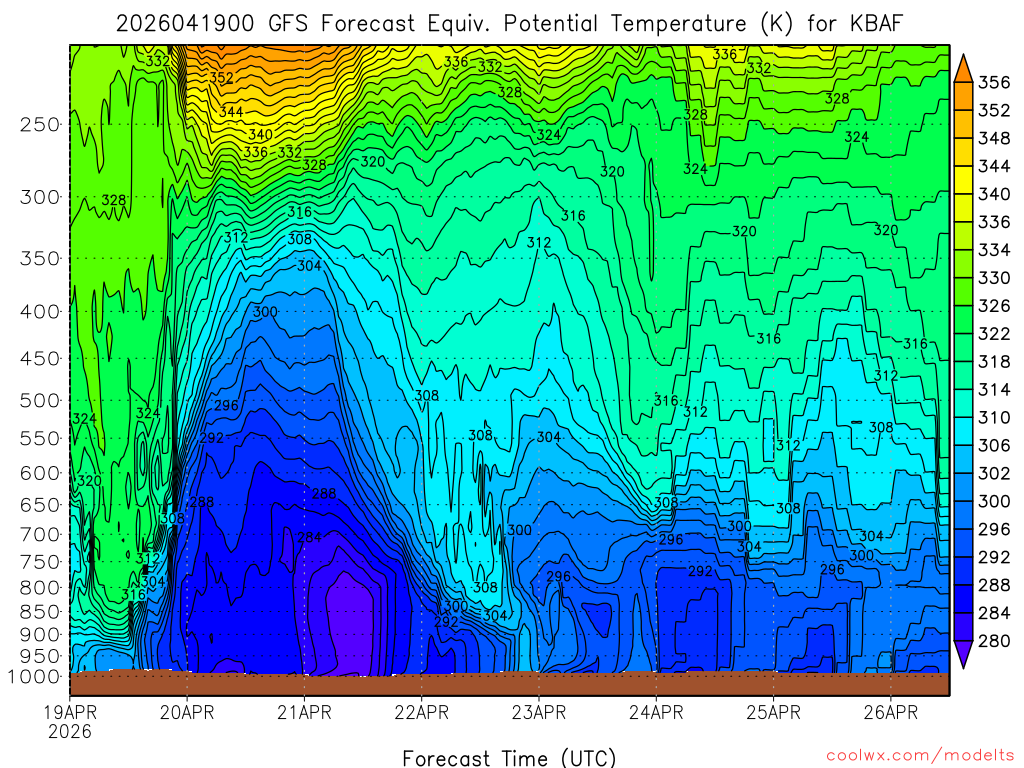Click the 350 pressure axis label
Viewport: 1024px width, 768px height.
[40, 259]
